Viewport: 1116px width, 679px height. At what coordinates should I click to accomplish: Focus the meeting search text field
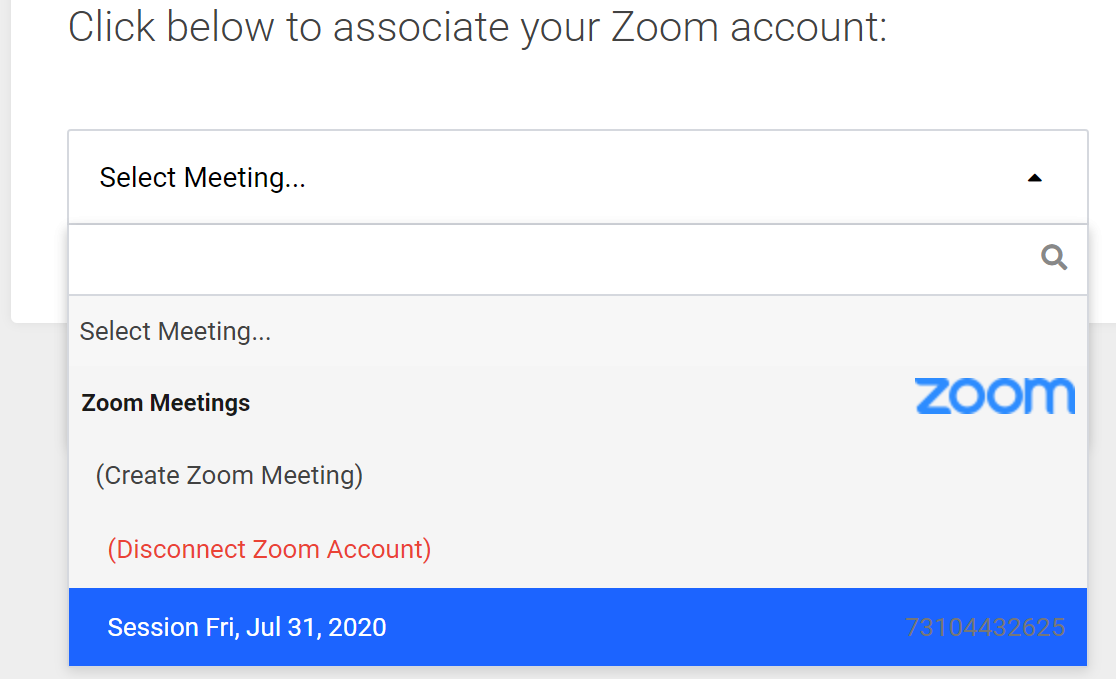550,259
